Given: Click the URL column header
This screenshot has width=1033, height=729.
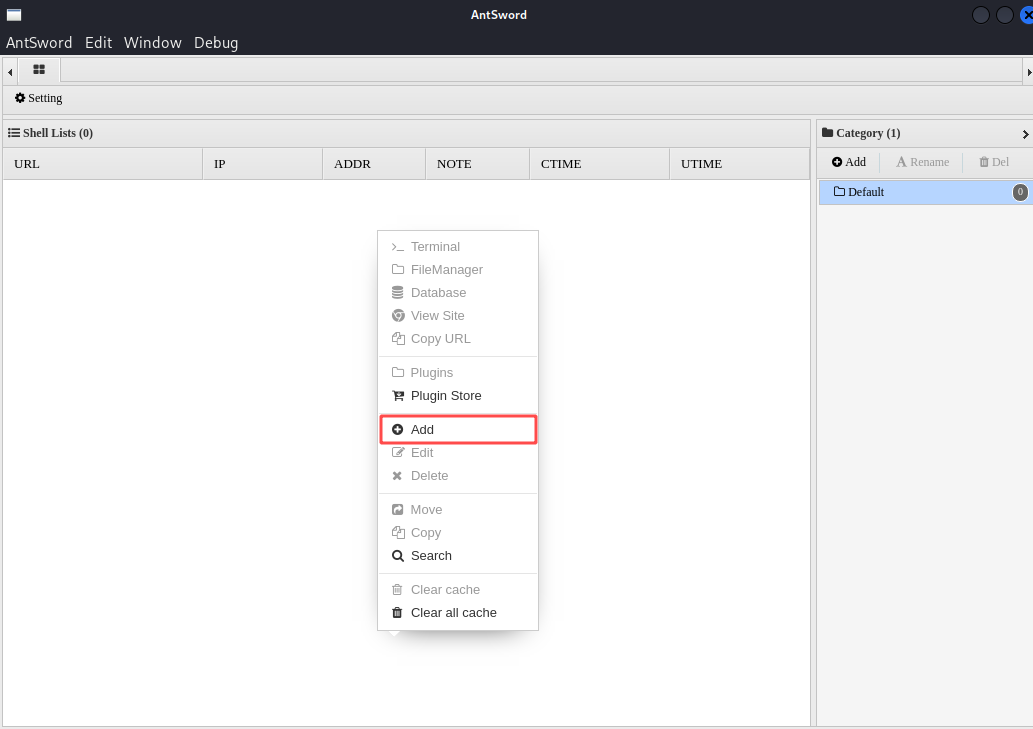Looking at the screenshot, I should click(x=103, y=164).
